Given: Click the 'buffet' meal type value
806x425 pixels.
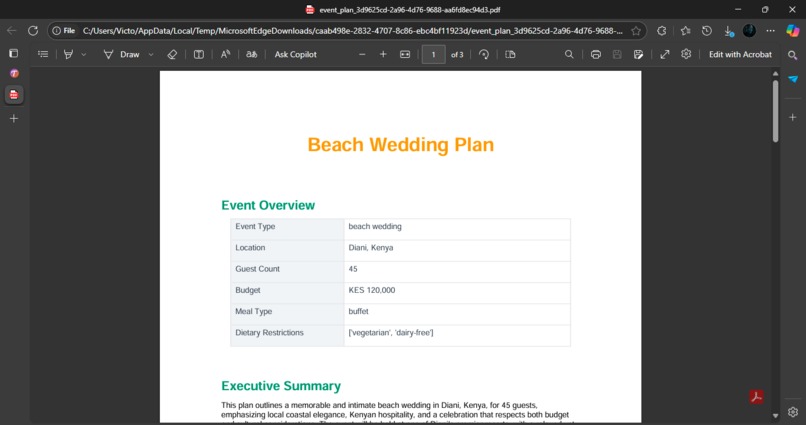Looking at the screenshot, I should (x=358, y=311).
